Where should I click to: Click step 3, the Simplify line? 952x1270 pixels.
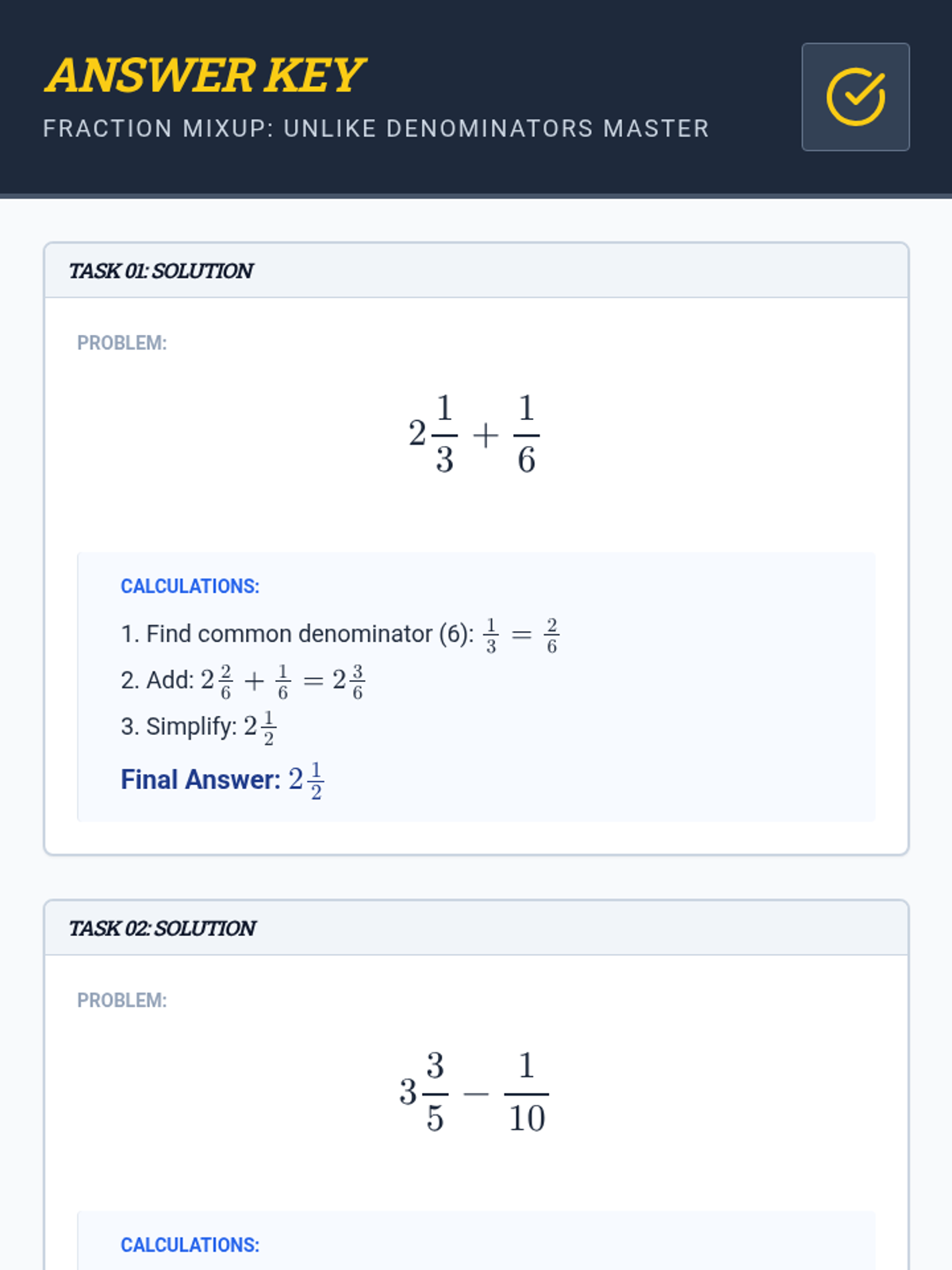click(198, 726)
